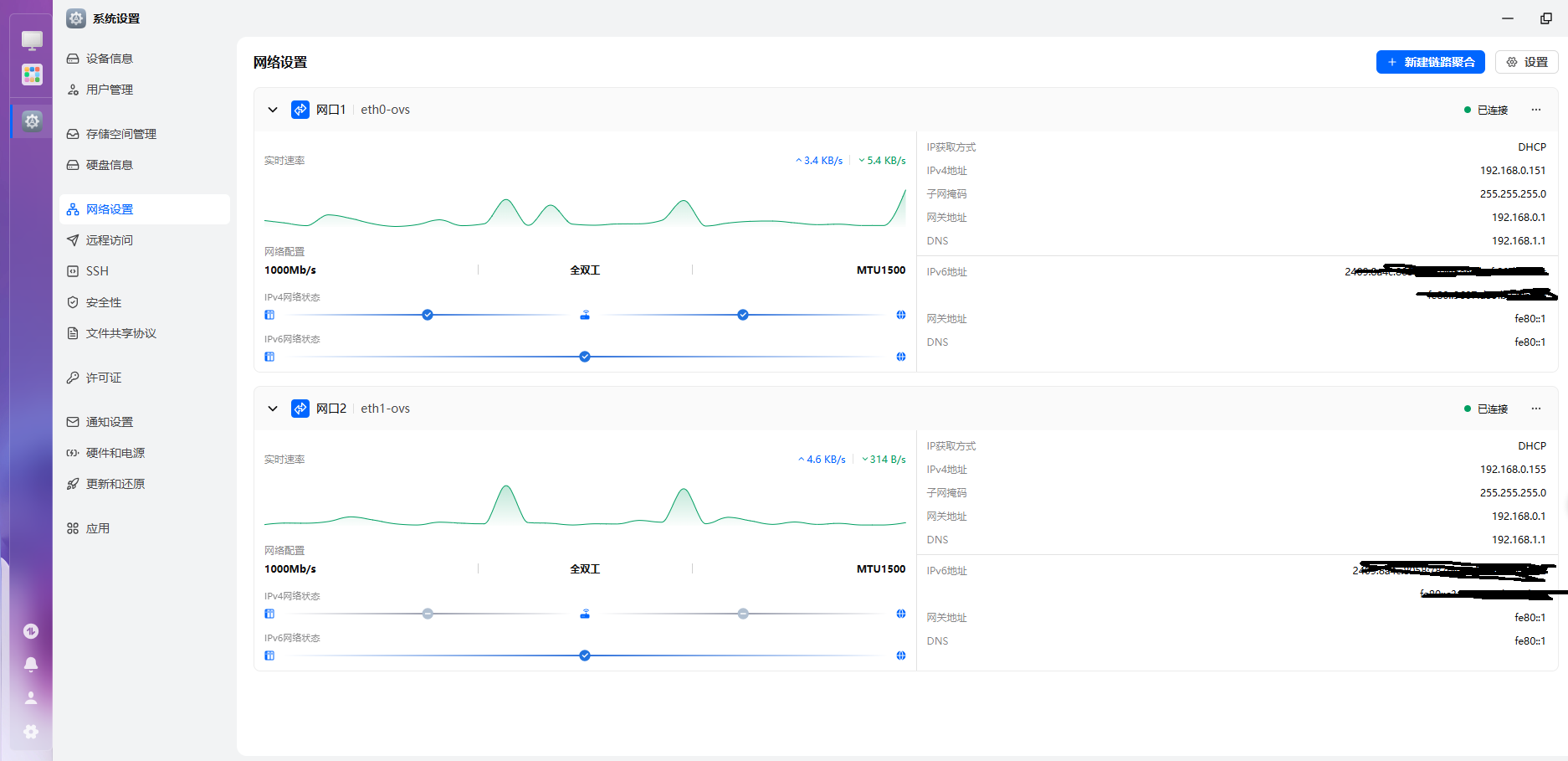
Task: Click the notification bell in the dock
Action: [31, 664]
